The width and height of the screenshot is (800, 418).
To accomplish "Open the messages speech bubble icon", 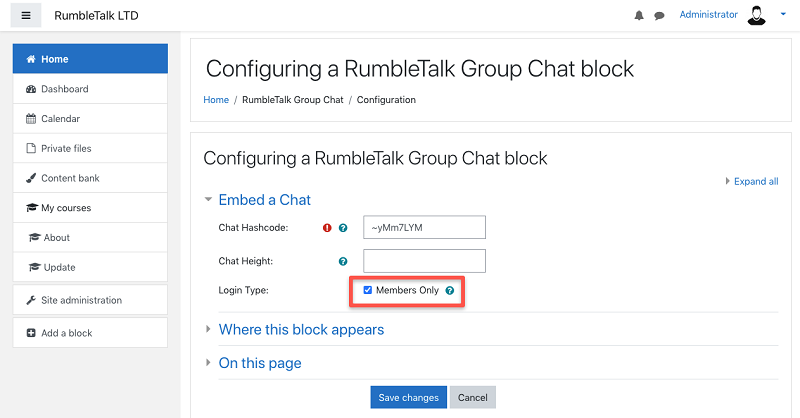I will pos(660,16).
